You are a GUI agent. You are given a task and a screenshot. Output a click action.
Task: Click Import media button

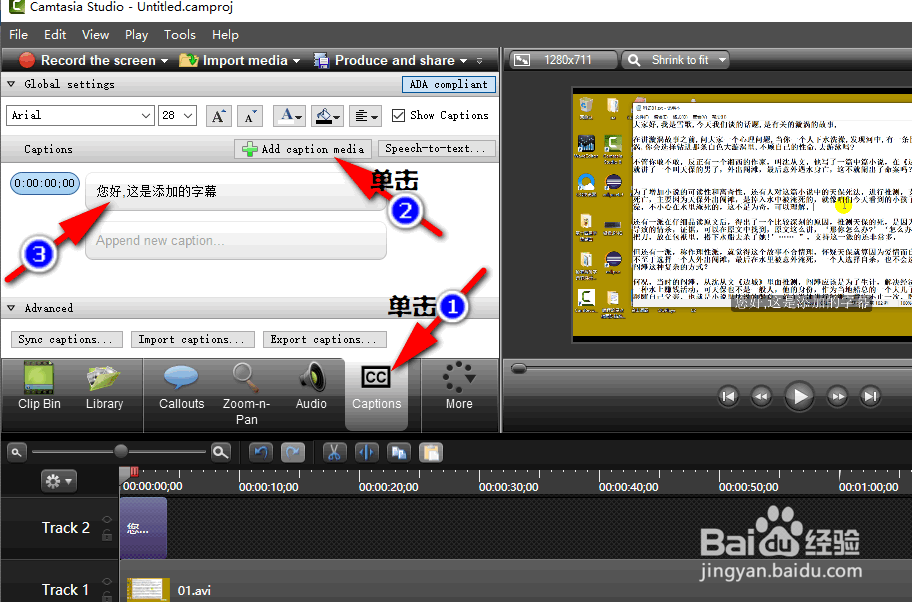coord(233,60)
